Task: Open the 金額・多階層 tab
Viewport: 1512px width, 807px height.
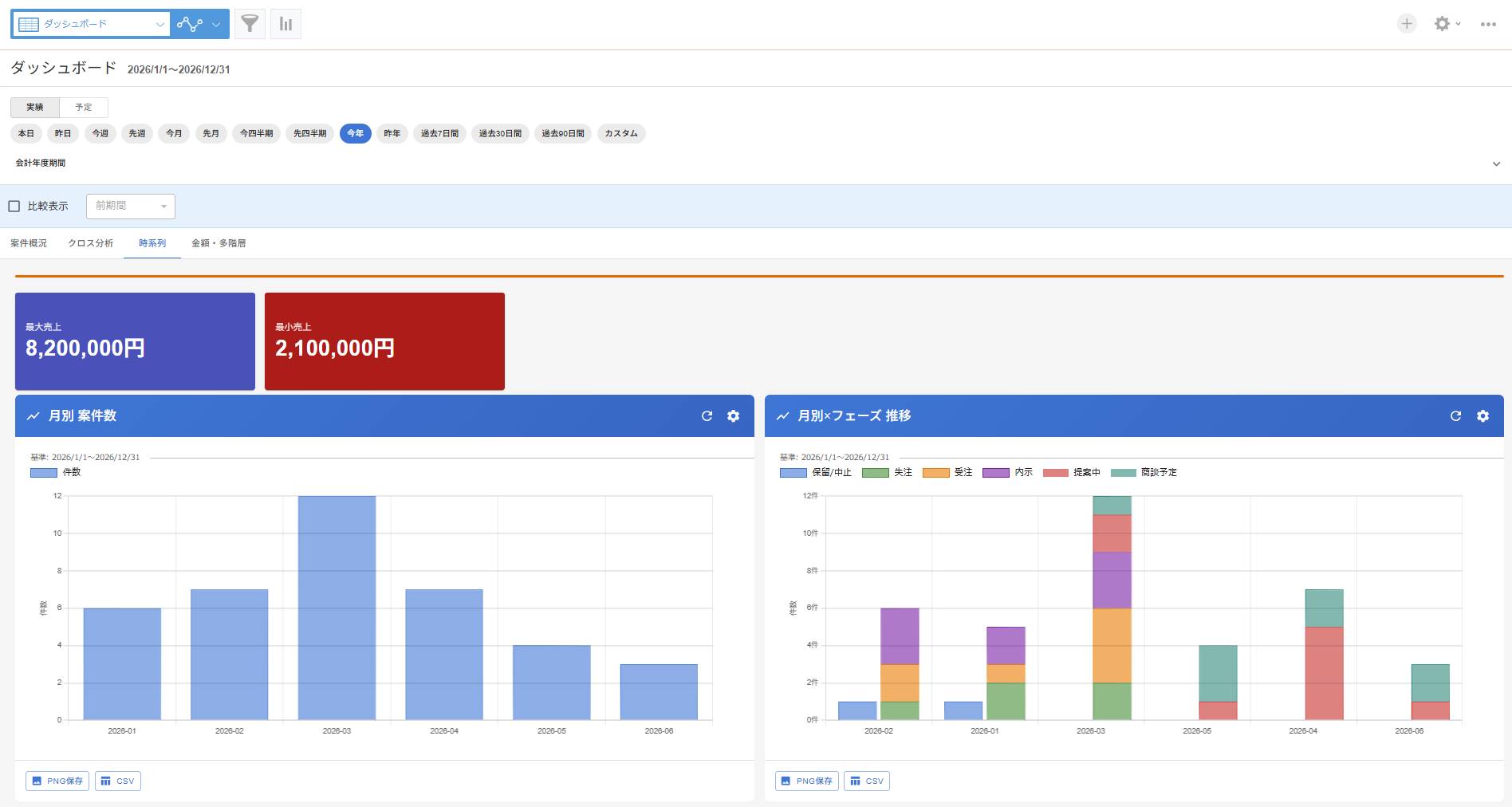Action: point(219,243)
